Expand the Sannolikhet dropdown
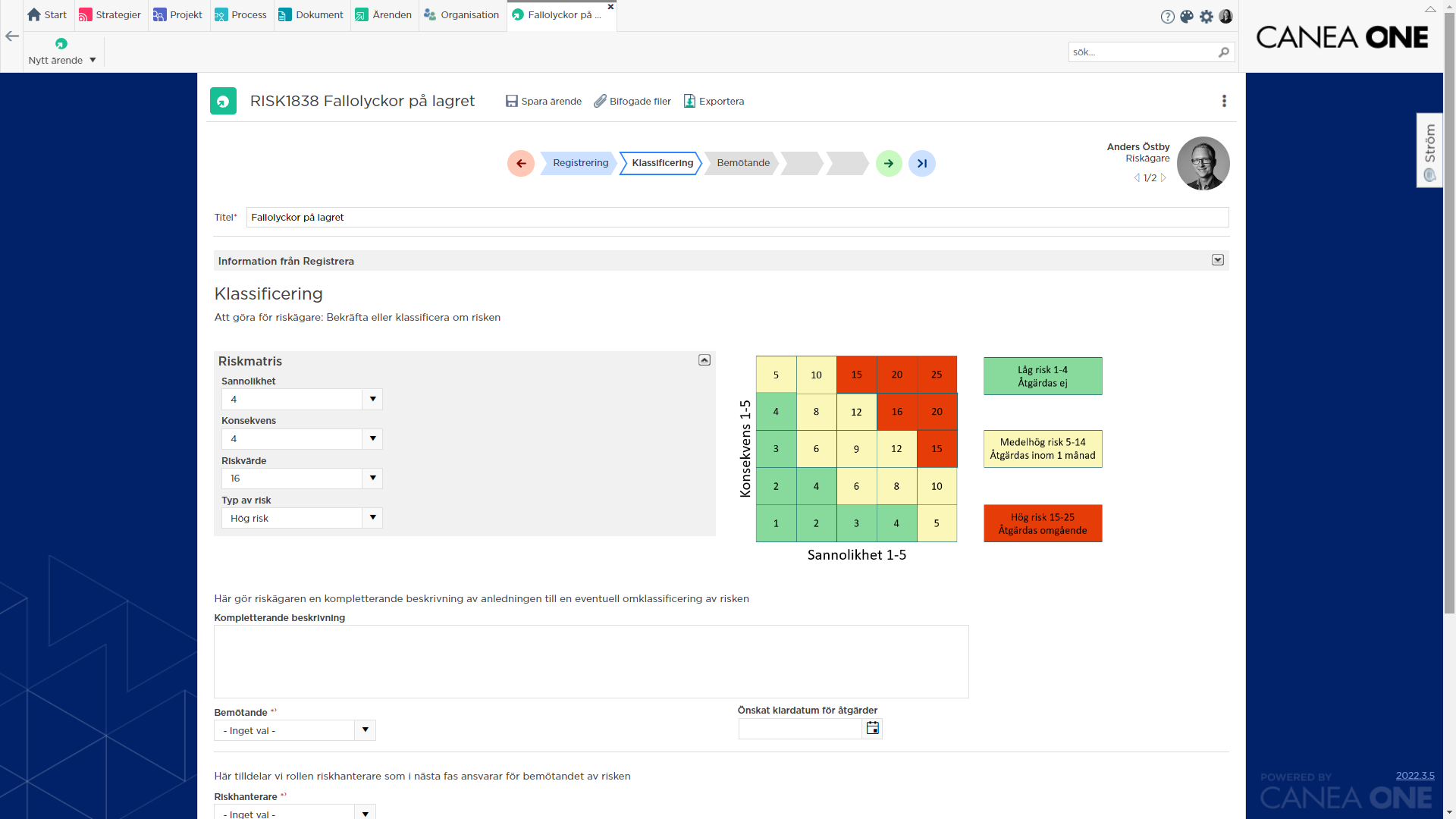 pos(372,399)
